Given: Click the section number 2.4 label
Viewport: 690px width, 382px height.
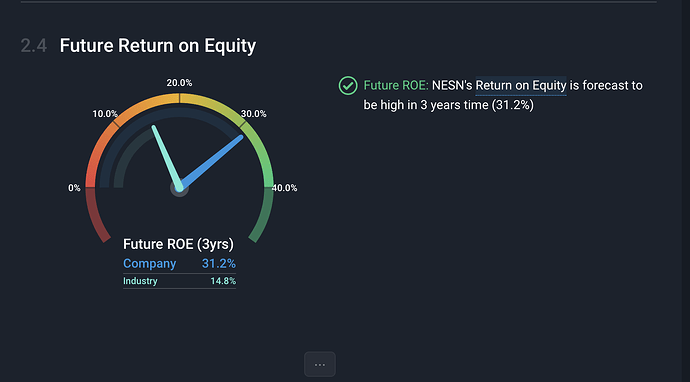Looking at the screenshot, I should (x=34, y=46).
